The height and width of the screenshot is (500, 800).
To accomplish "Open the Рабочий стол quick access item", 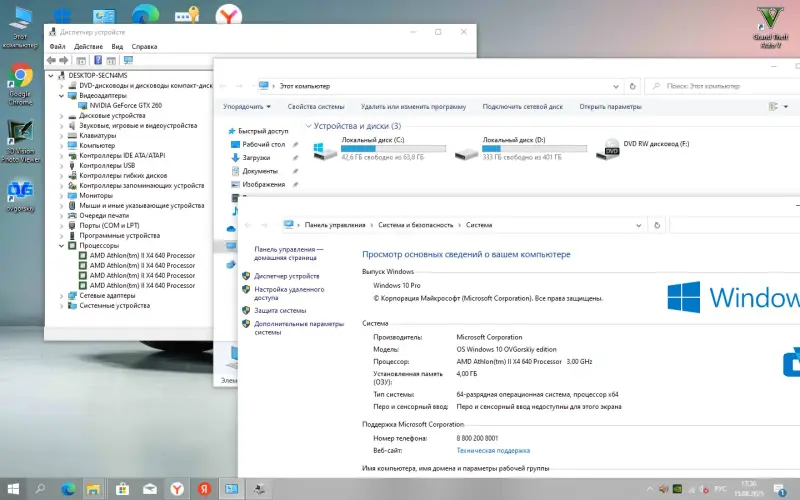I will point(263,144).
